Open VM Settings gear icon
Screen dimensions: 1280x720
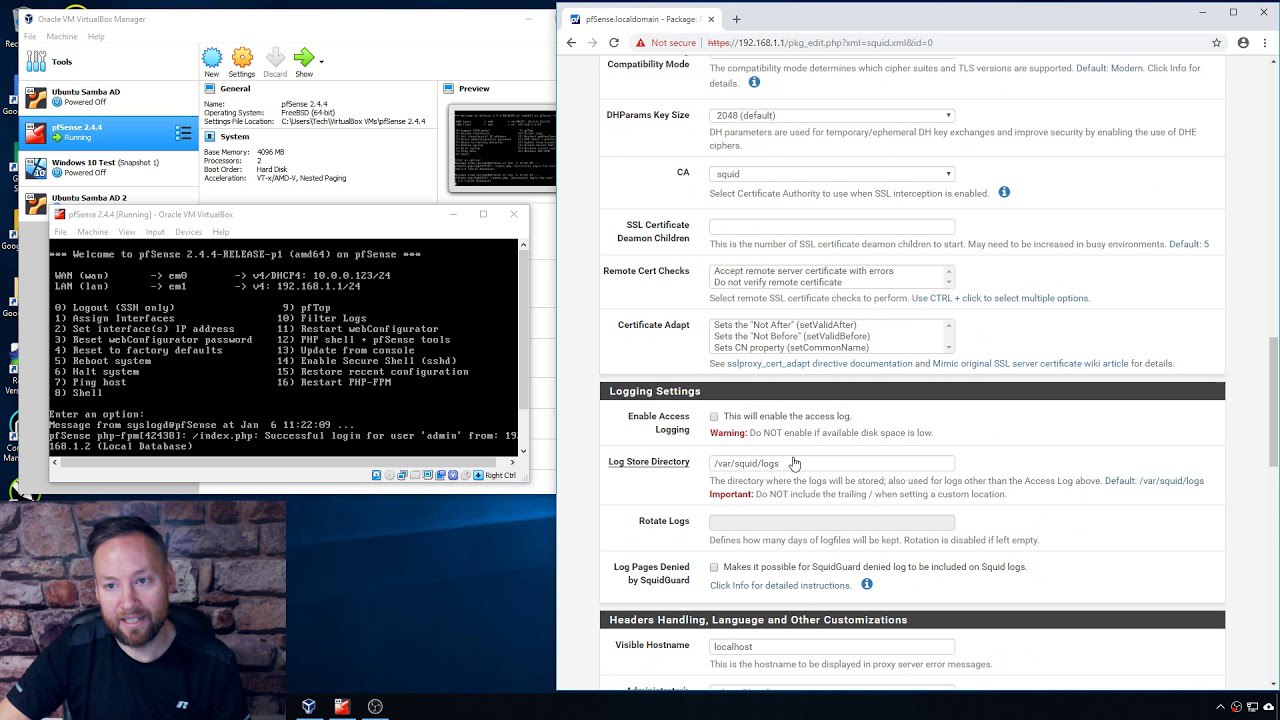(242, 57)
